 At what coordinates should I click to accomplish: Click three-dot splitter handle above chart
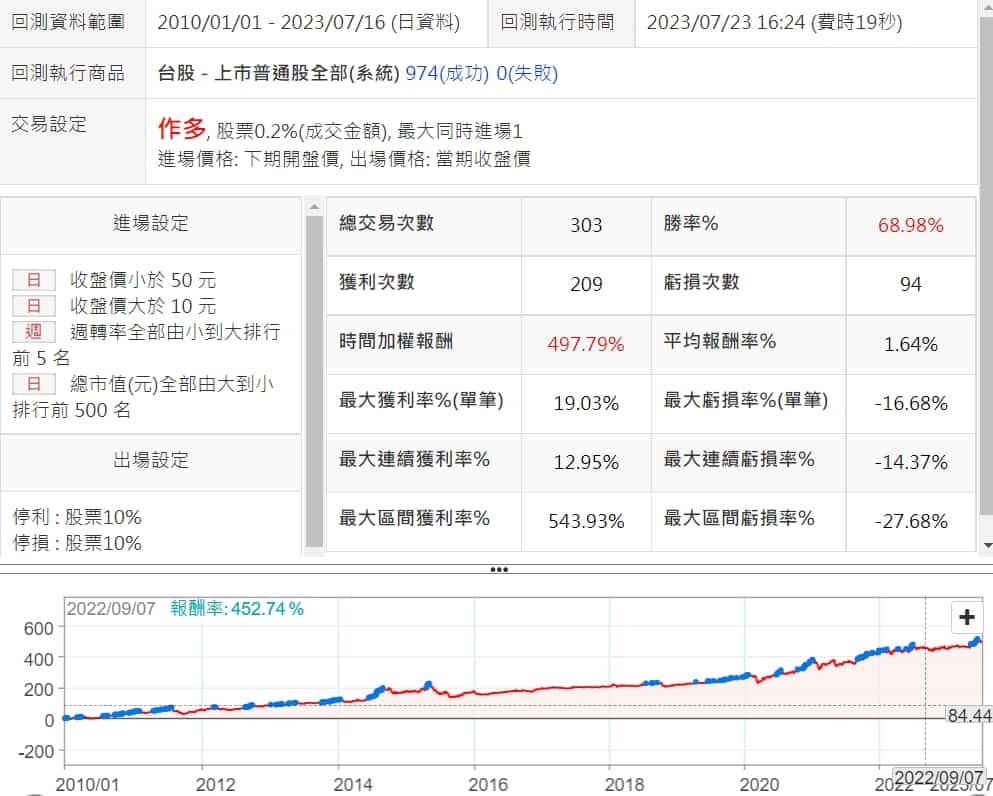click(499, 570)
